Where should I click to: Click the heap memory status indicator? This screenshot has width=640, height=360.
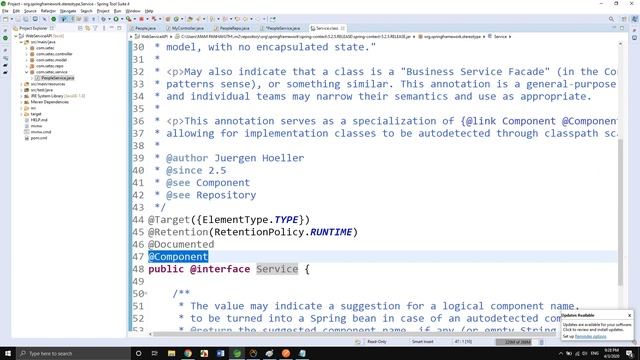[517, 342]
